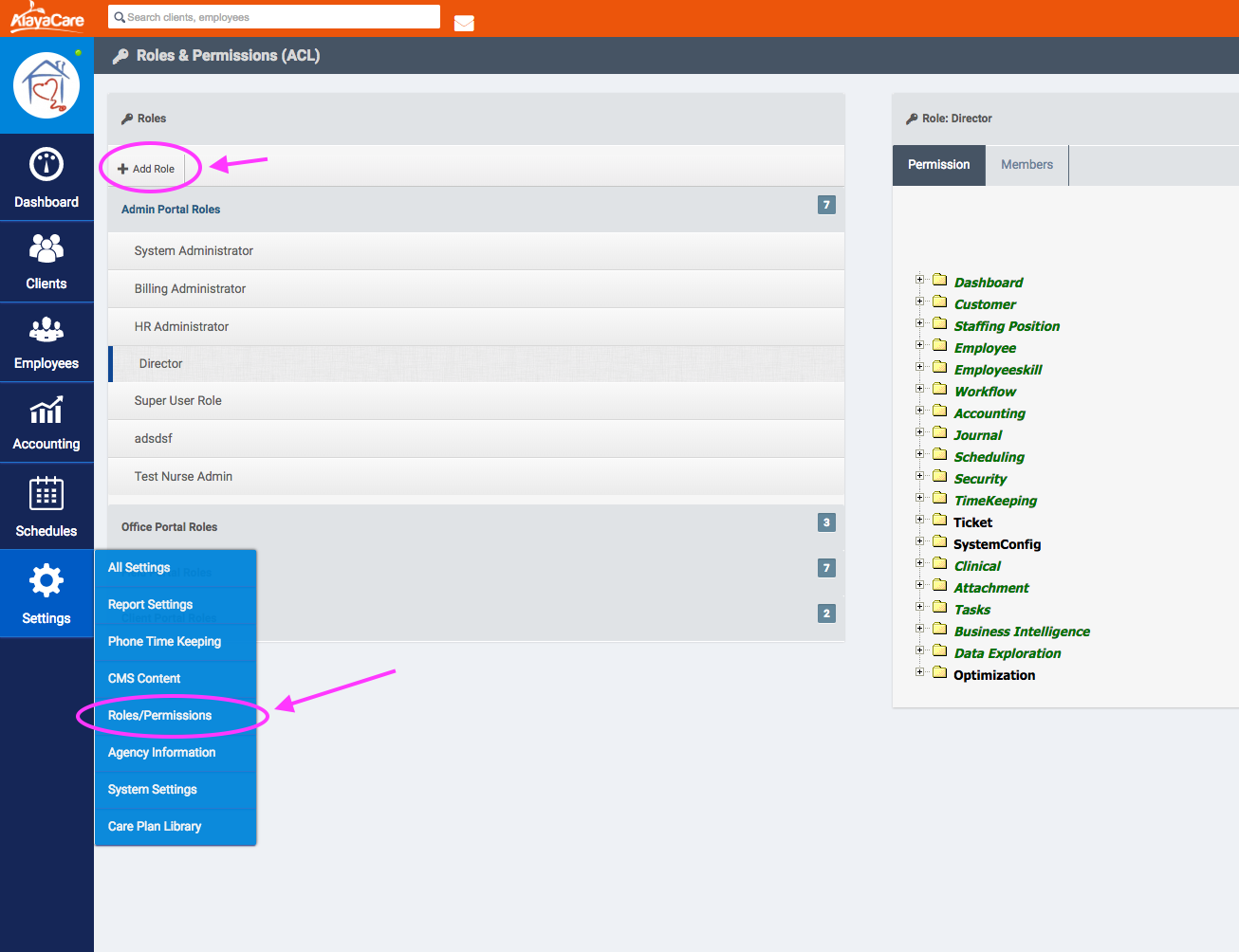This screenshot has width=1239, height=952.
Task: Click the Settings gear icon
Action: 46,580
